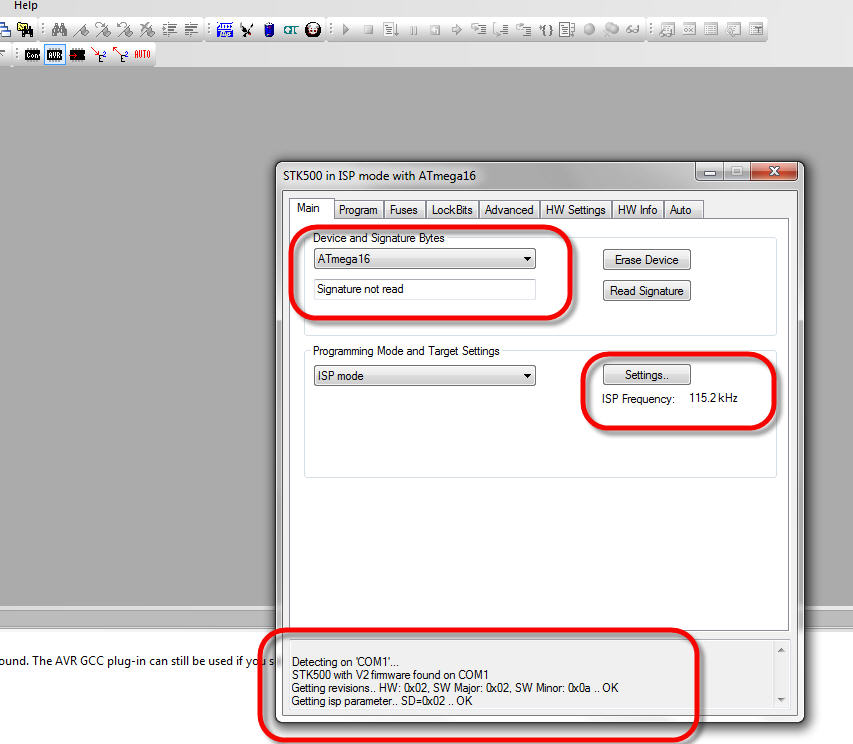Click the Toggle Breakpoint circle icon

tap(589, 29)
